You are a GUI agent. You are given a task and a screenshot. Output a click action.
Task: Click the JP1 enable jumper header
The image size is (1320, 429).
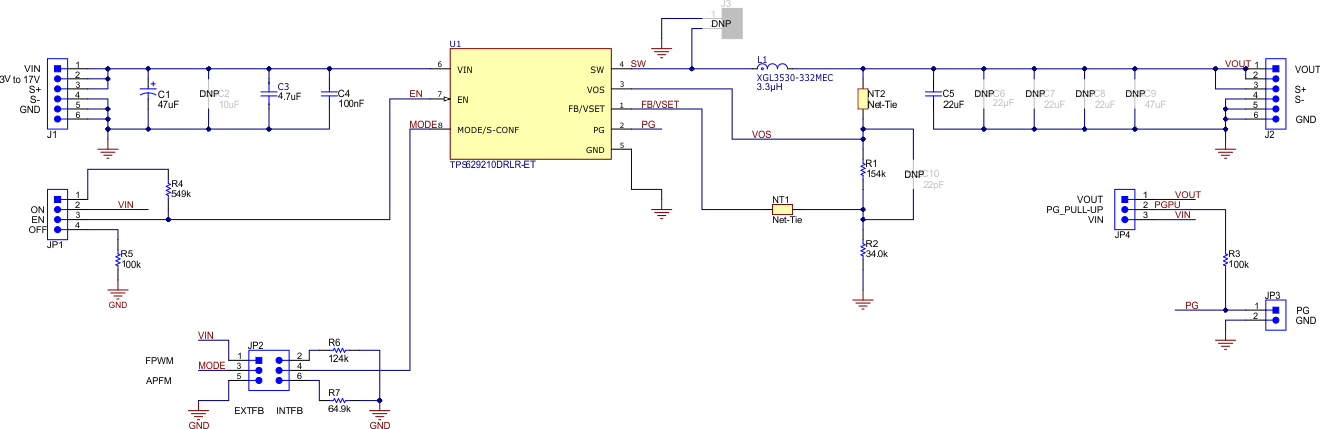pyautogui.click(x=57, y=213)
